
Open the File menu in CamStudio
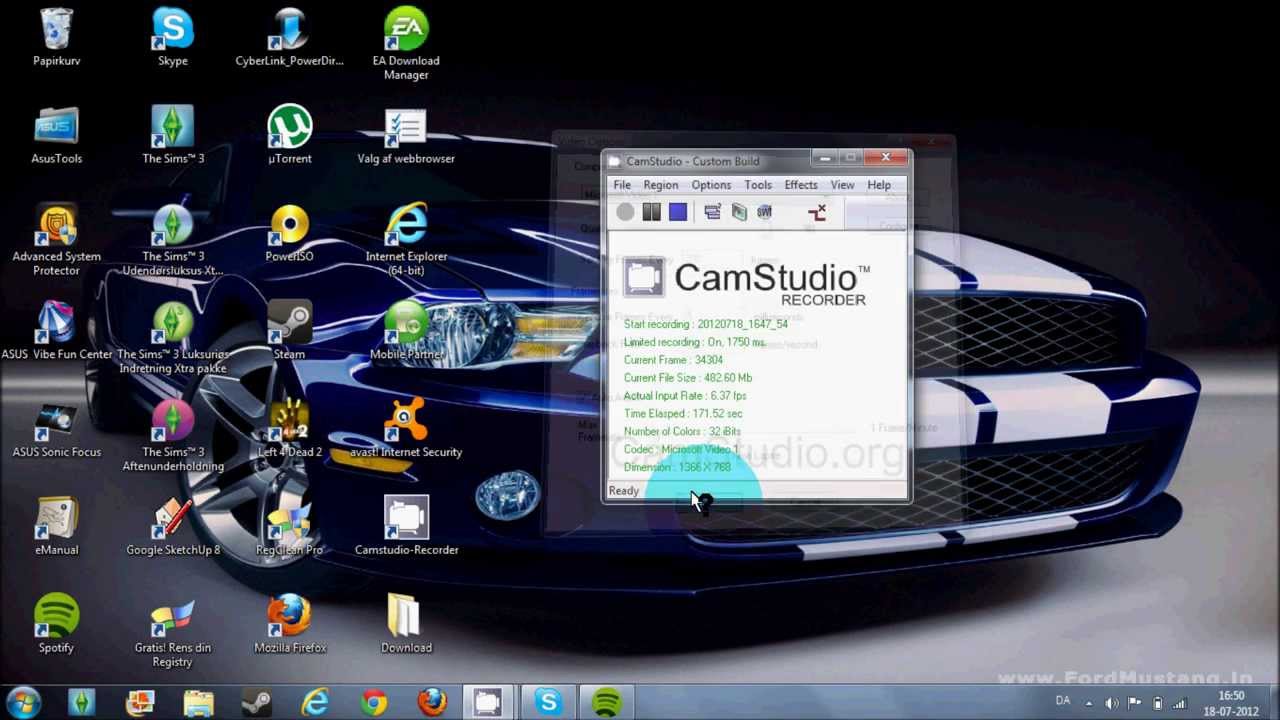point(622,185)
